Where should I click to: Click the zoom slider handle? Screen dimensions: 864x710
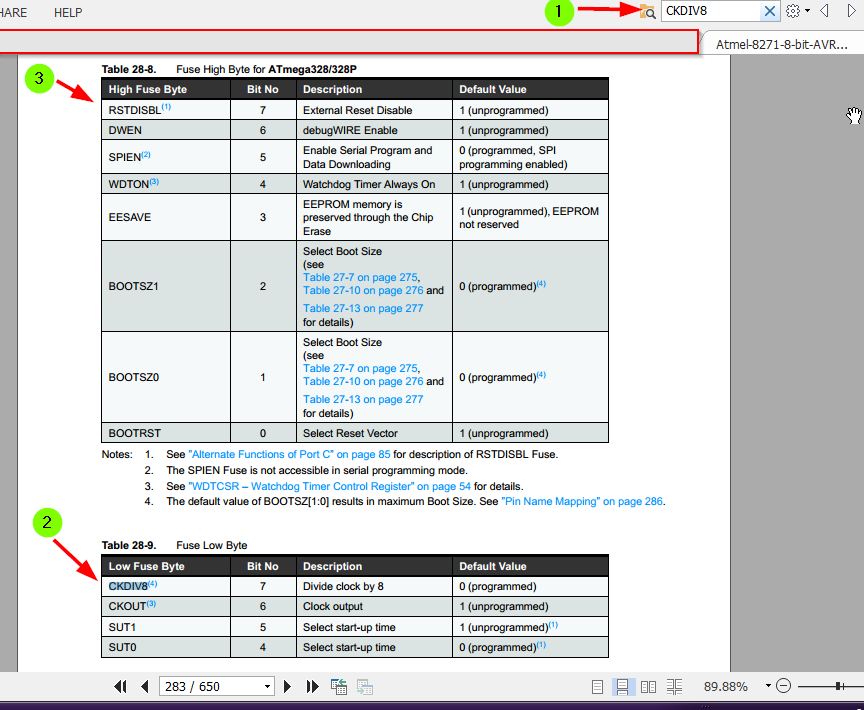[839, 686]
